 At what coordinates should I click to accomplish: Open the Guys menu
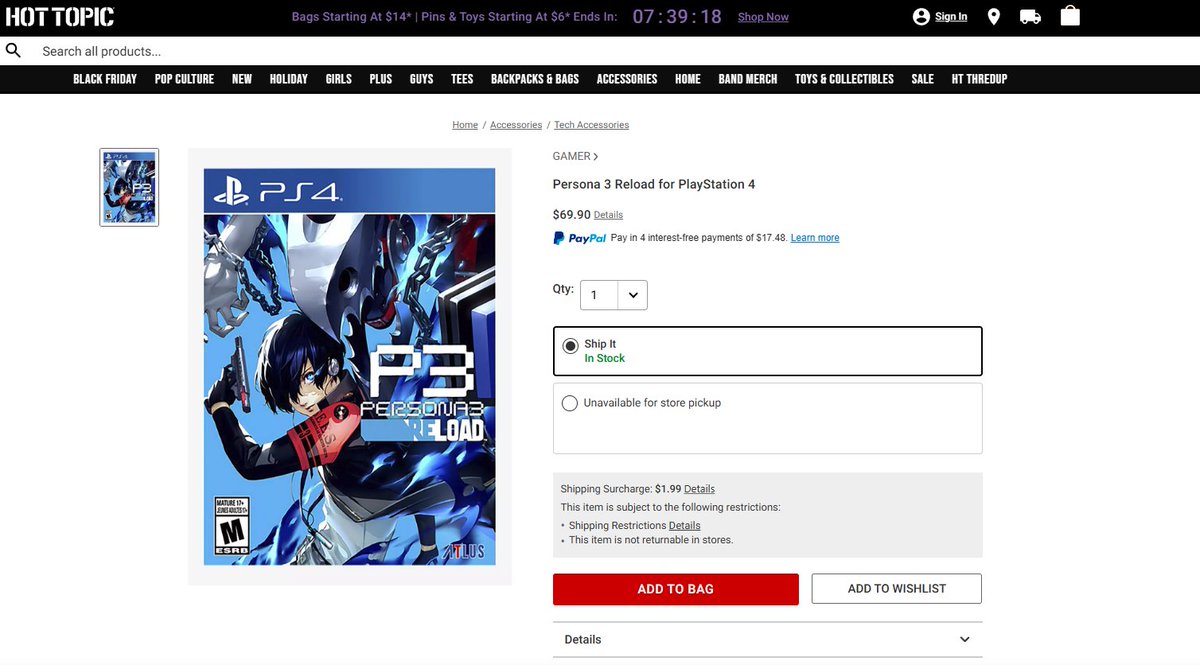[422, 79]
